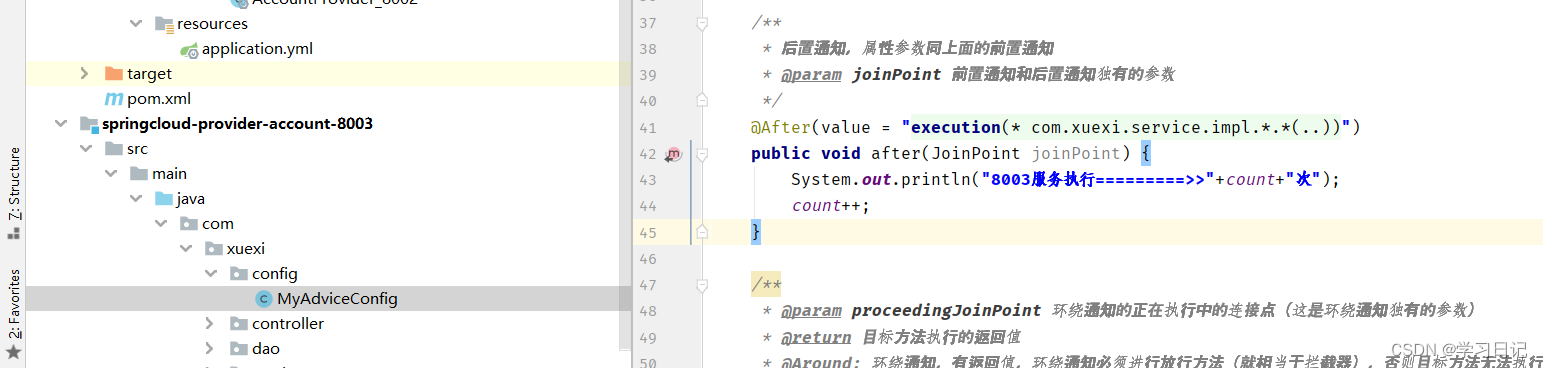Select the controller package name
This screenshot has width=1543, height=368.
tap(288, 324)
